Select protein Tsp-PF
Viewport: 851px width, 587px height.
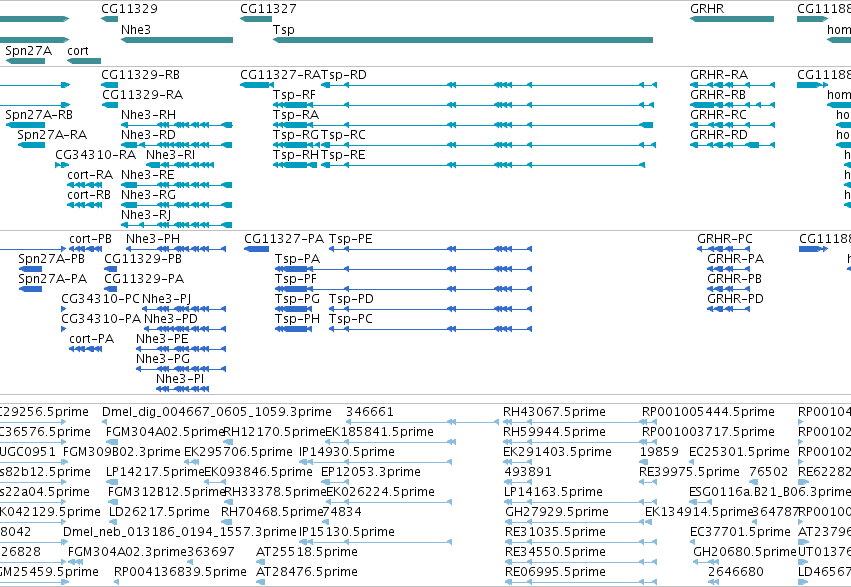click(404, 290)
